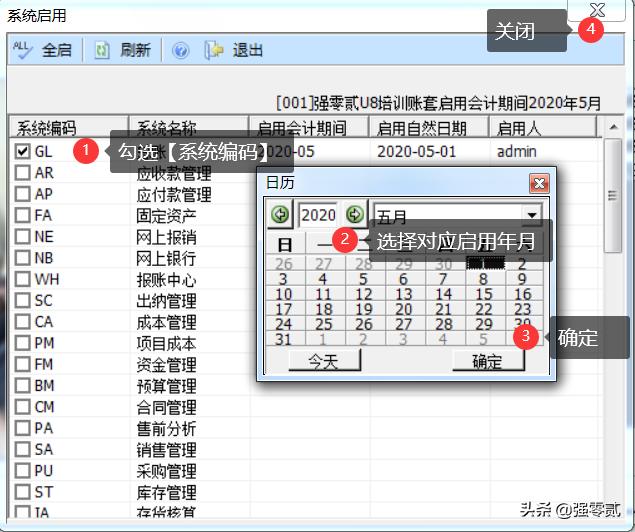Enable the CA 成本管理 checkbox

coord(23,321)
